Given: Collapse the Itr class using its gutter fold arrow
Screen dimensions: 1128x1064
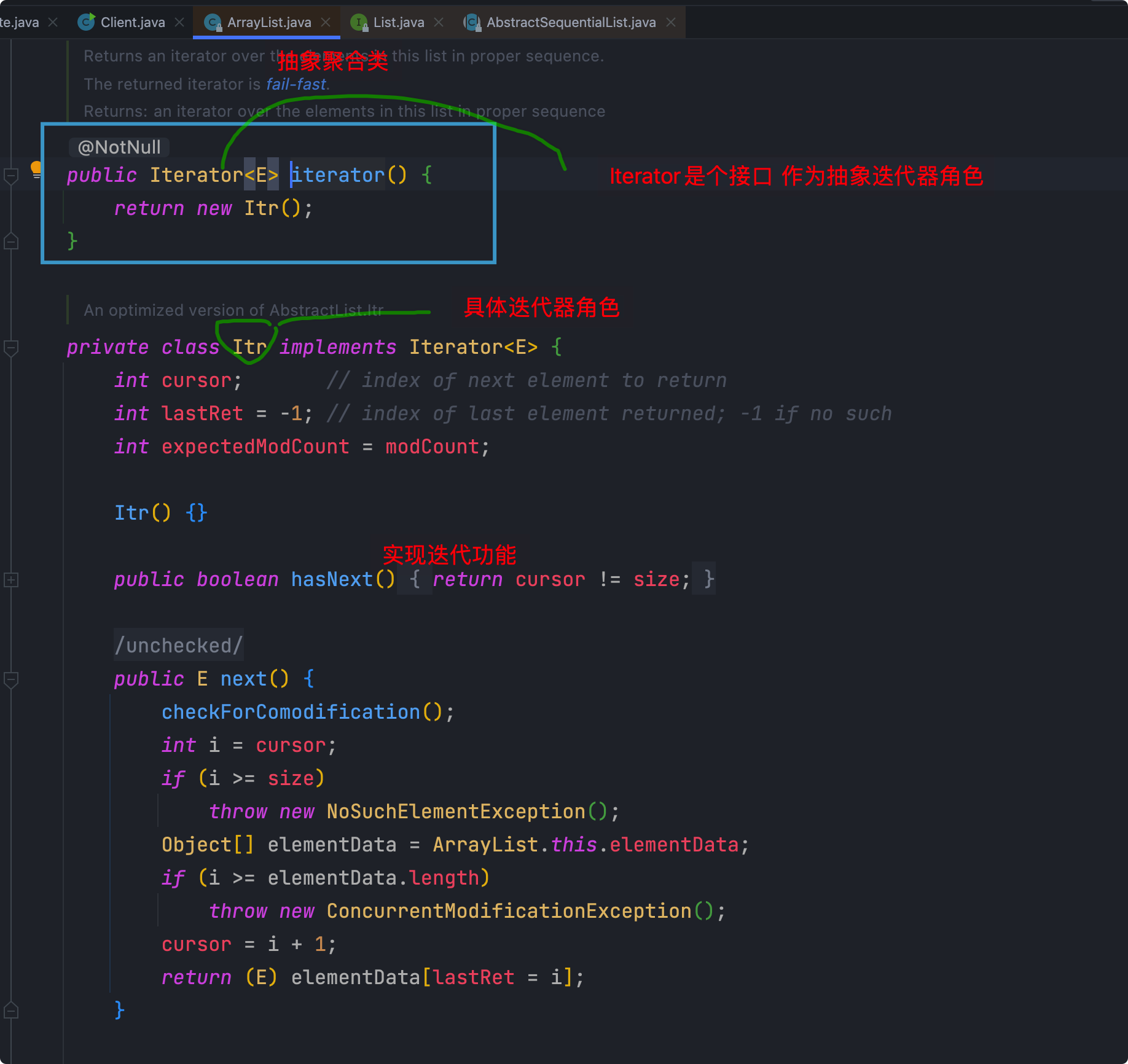Looking at the screenshot, I should click(11, 348).
